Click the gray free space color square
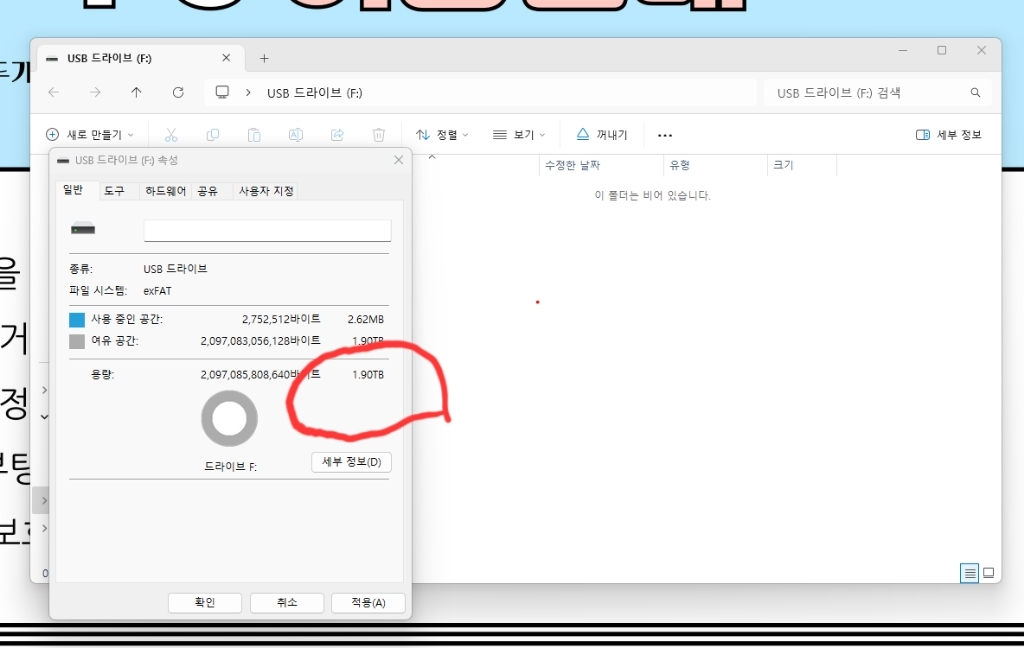Image resolution: width=1024 pixels, height=648 pixels. (77, 341)
